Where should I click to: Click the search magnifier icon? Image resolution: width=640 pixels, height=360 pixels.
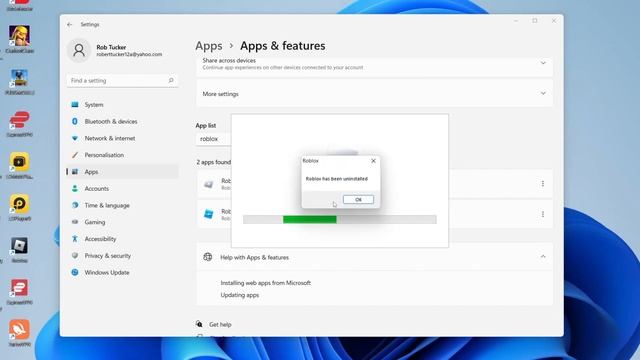coord(171,80)
